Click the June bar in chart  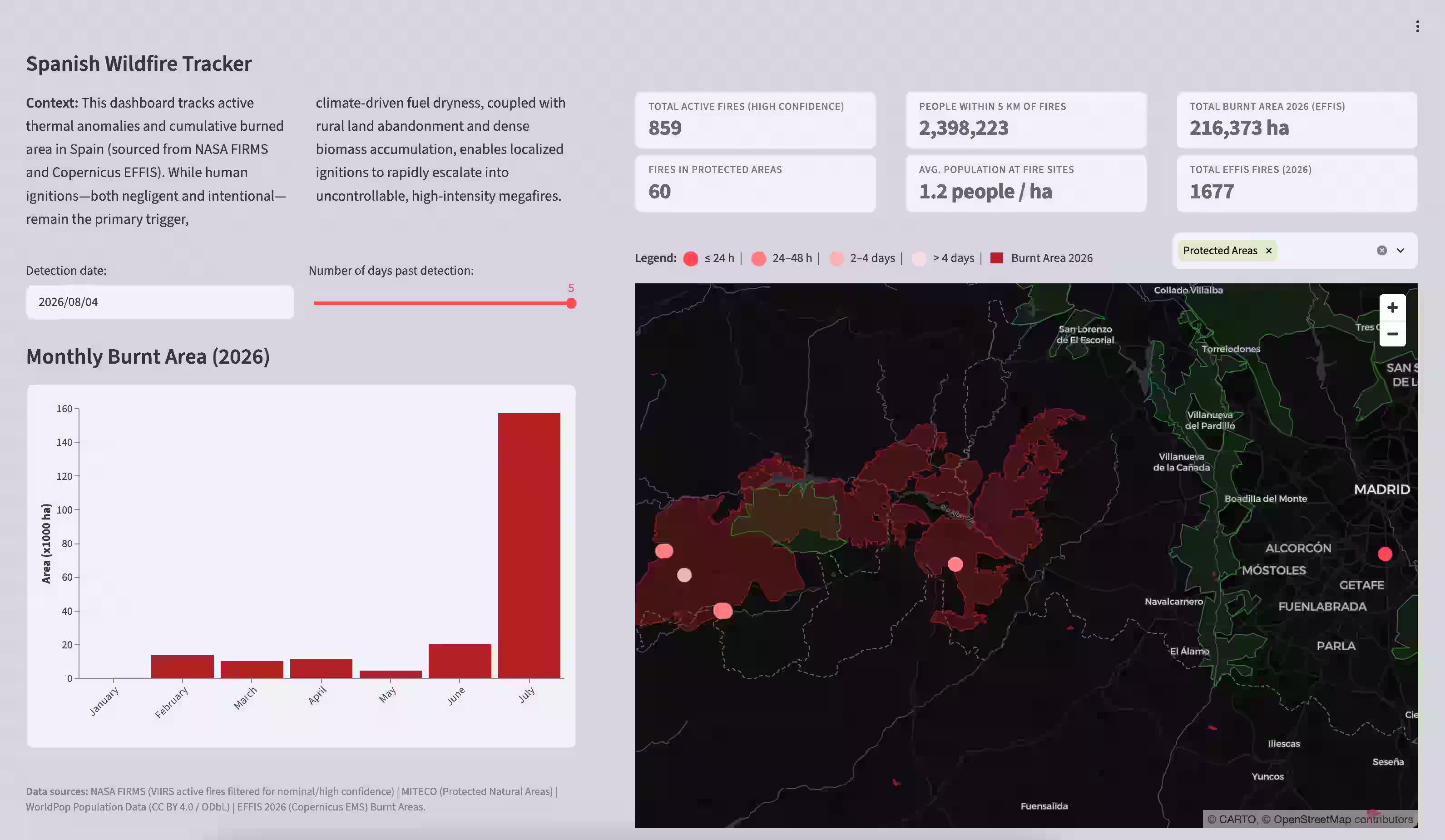click(x=460, y=661)
